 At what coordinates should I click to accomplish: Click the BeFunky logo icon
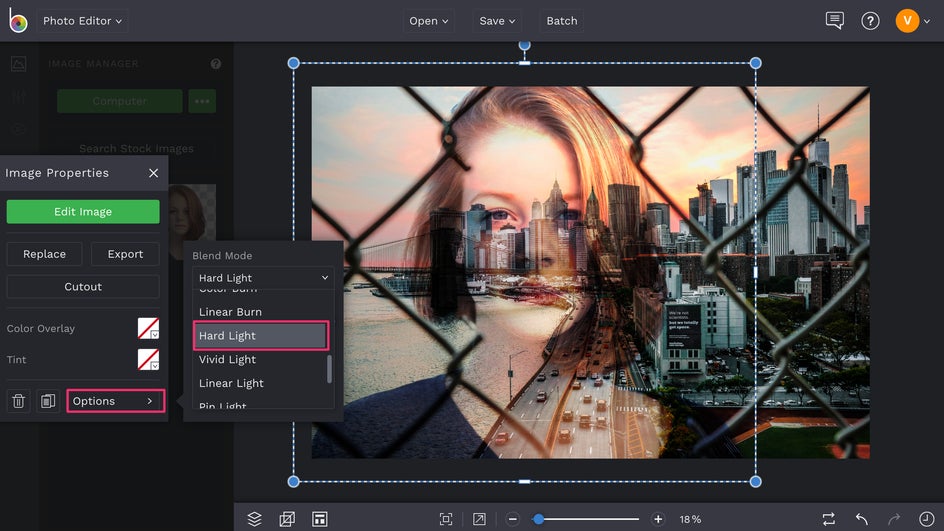[x=18, y=21]
